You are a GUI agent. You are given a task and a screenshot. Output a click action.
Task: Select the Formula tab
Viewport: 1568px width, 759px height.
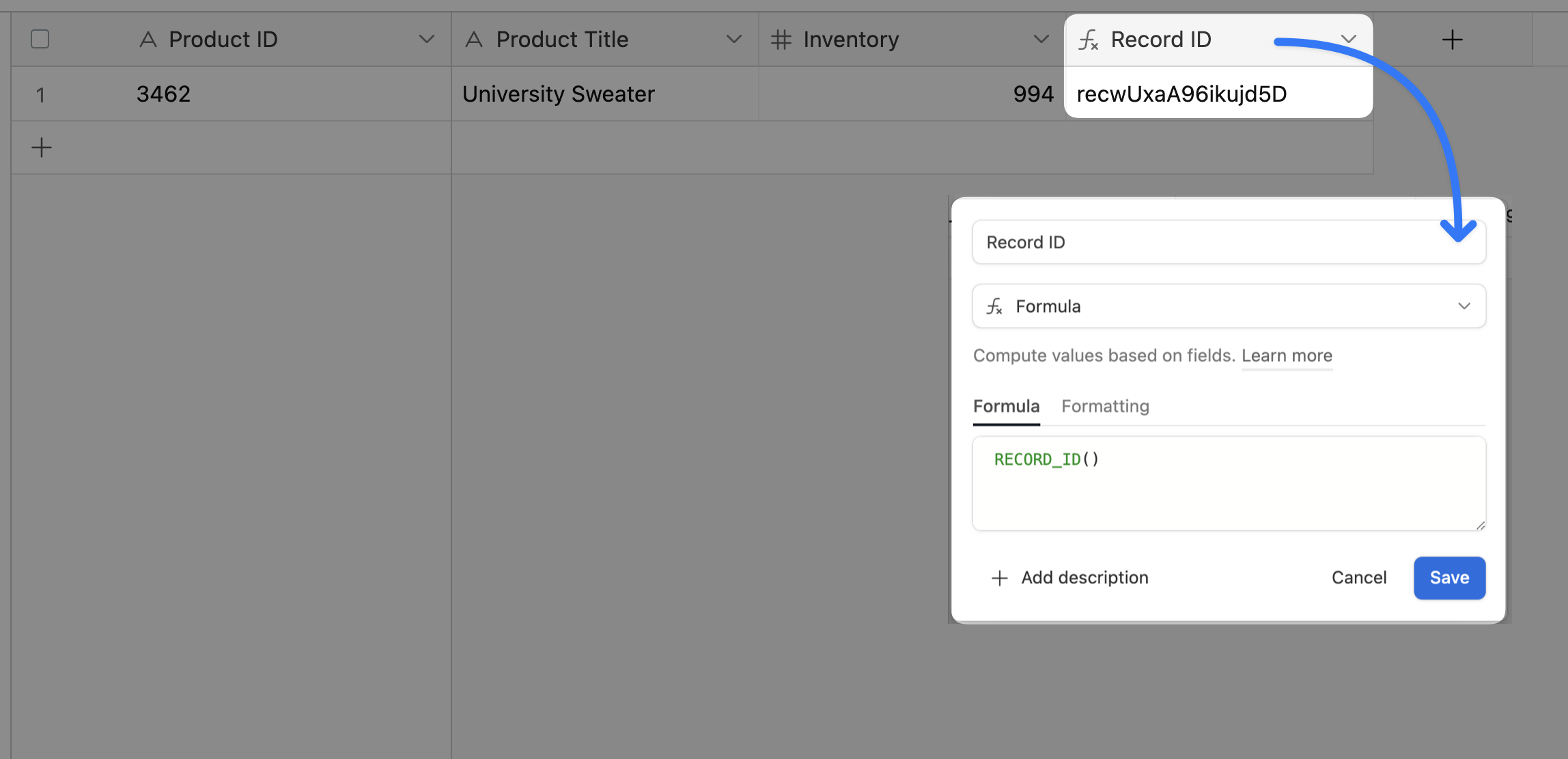1006,406
